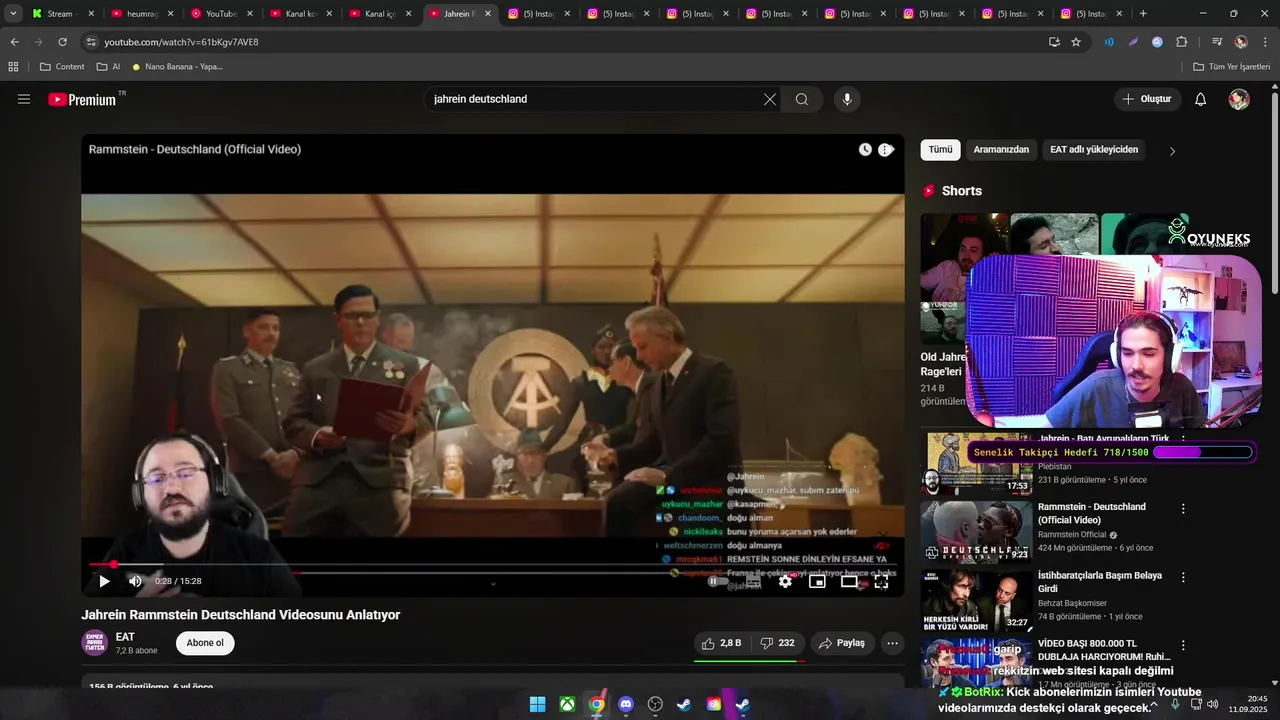This screenshot has width=1280, height=720.
Task: Show more filter chips arrow
Action: pyautogui.click(x=1172, y=151)
